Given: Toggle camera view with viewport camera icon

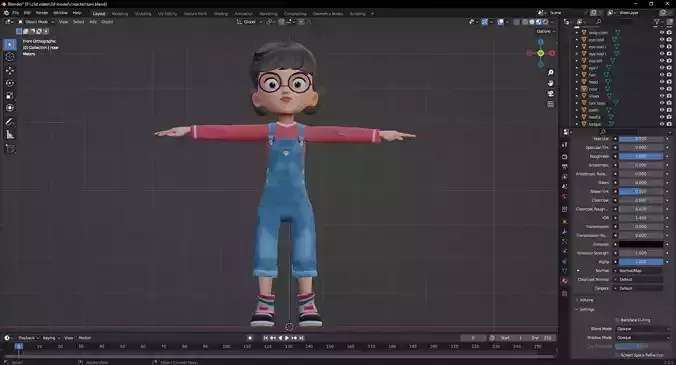Looking at the screenshot, I should (x=551, y=94).
